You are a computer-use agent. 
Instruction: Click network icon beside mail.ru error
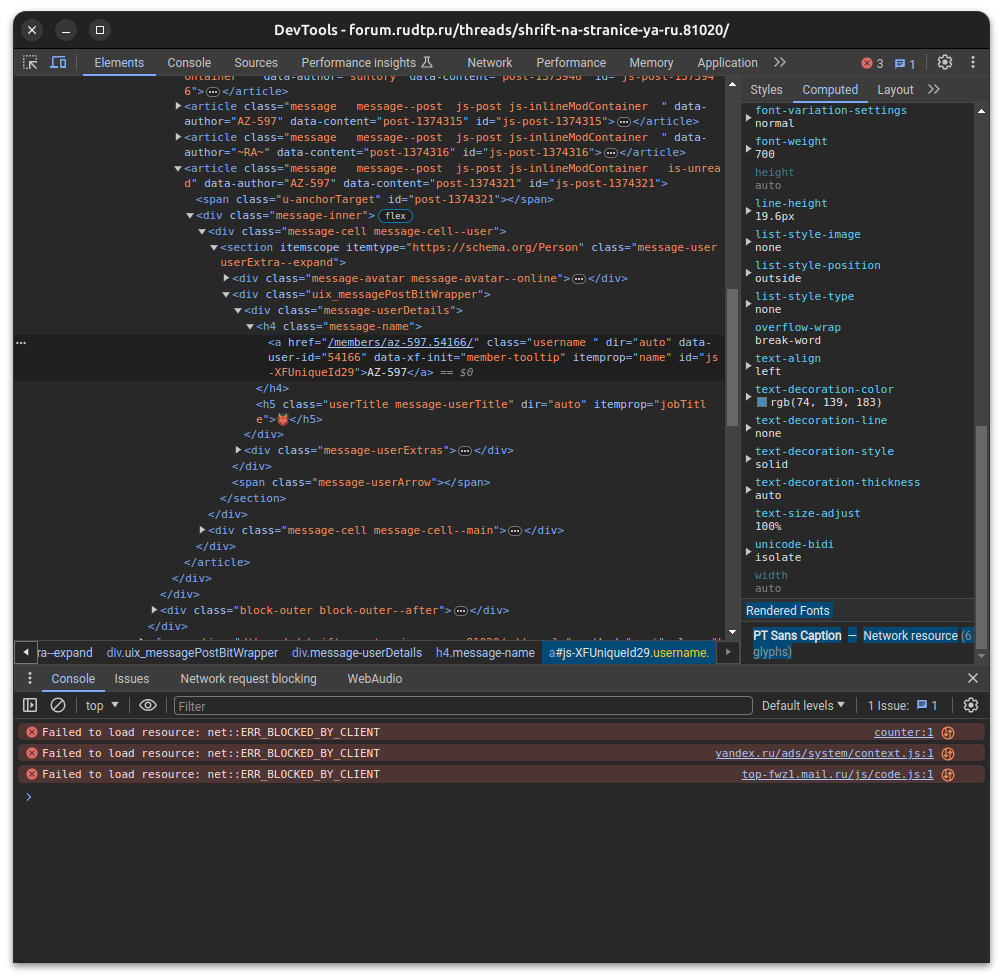tap(948, 775)
